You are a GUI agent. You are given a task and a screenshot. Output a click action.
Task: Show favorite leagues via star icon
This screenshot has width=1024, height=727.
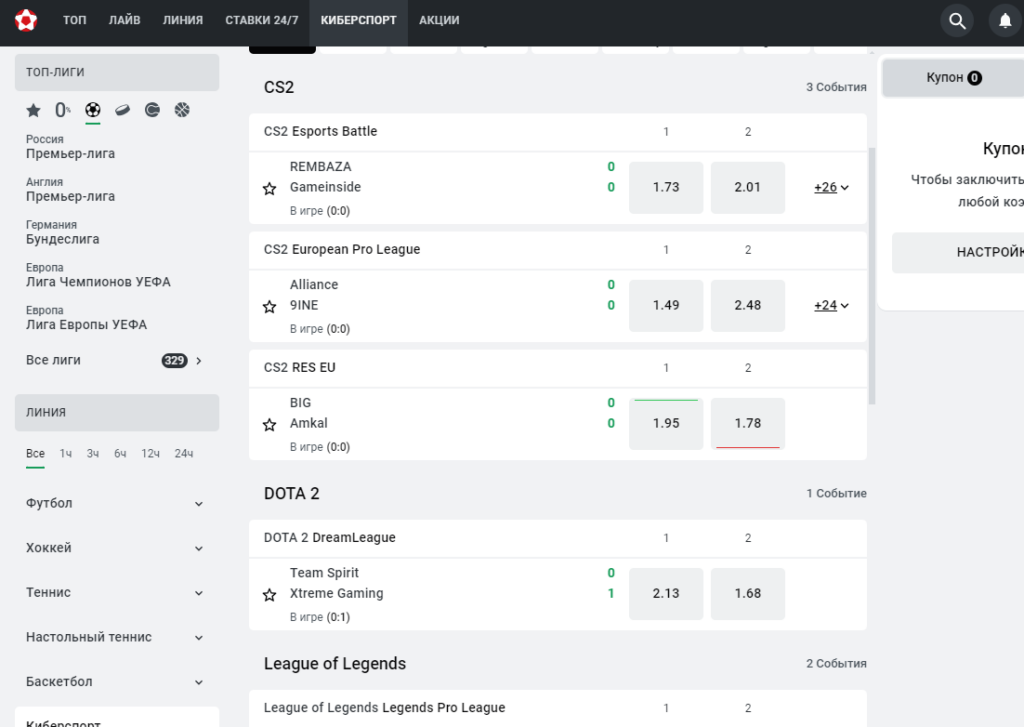click(33, 110)
